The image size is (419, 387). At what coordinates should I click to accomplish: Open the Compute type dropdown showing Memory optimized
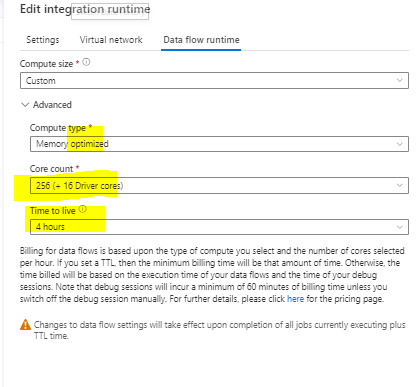(219, 144)
